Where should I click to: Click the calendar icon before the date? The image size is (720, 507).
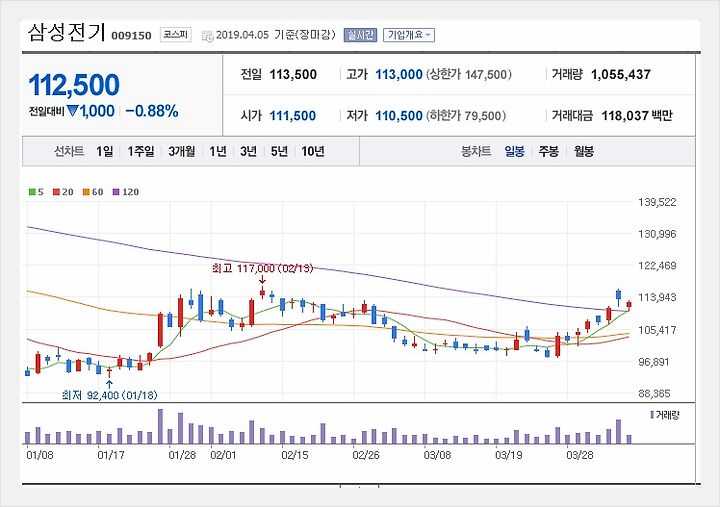tap(208, 36)
